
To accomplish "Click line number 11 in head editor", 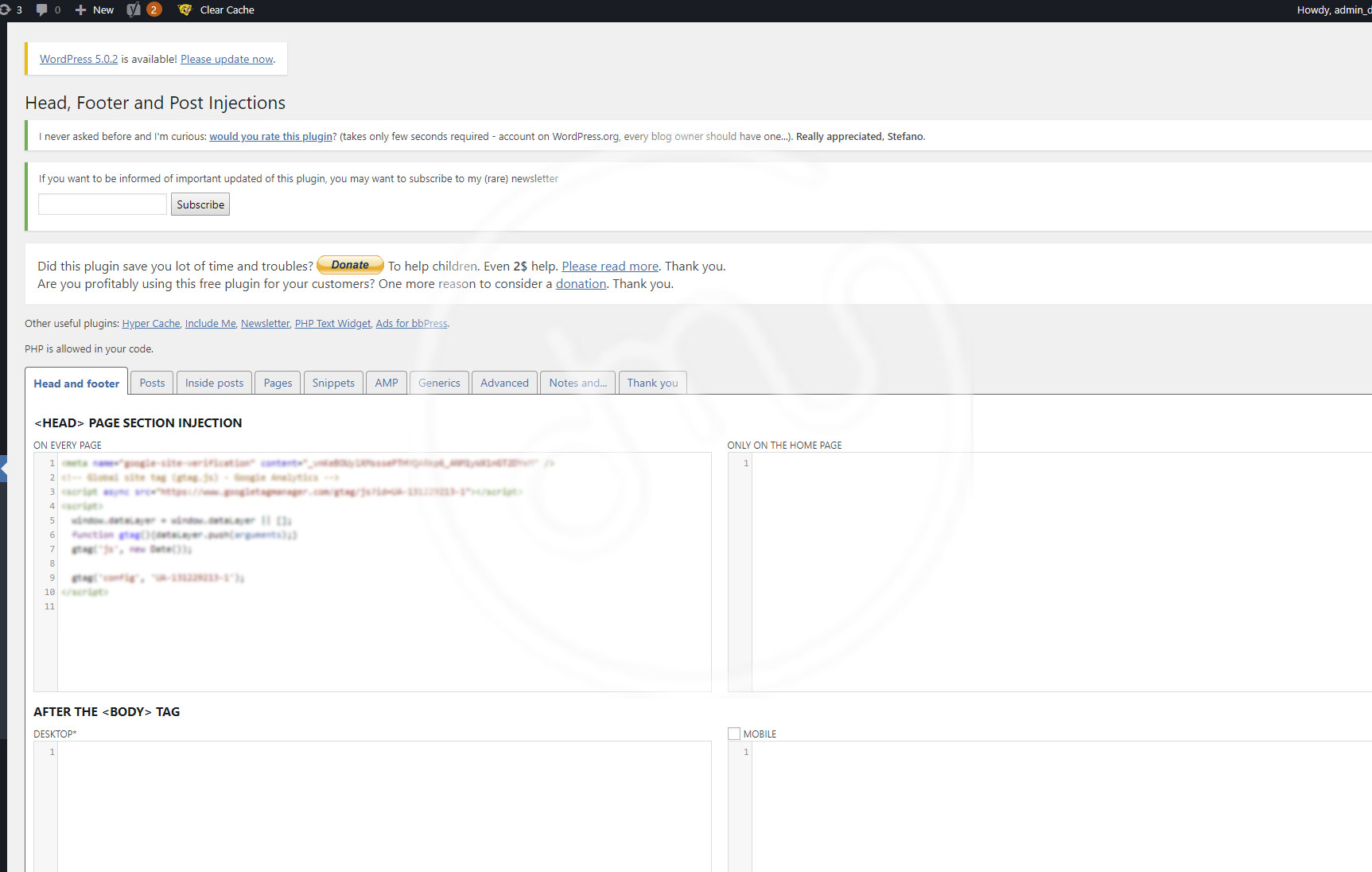I will pos(49,606).
